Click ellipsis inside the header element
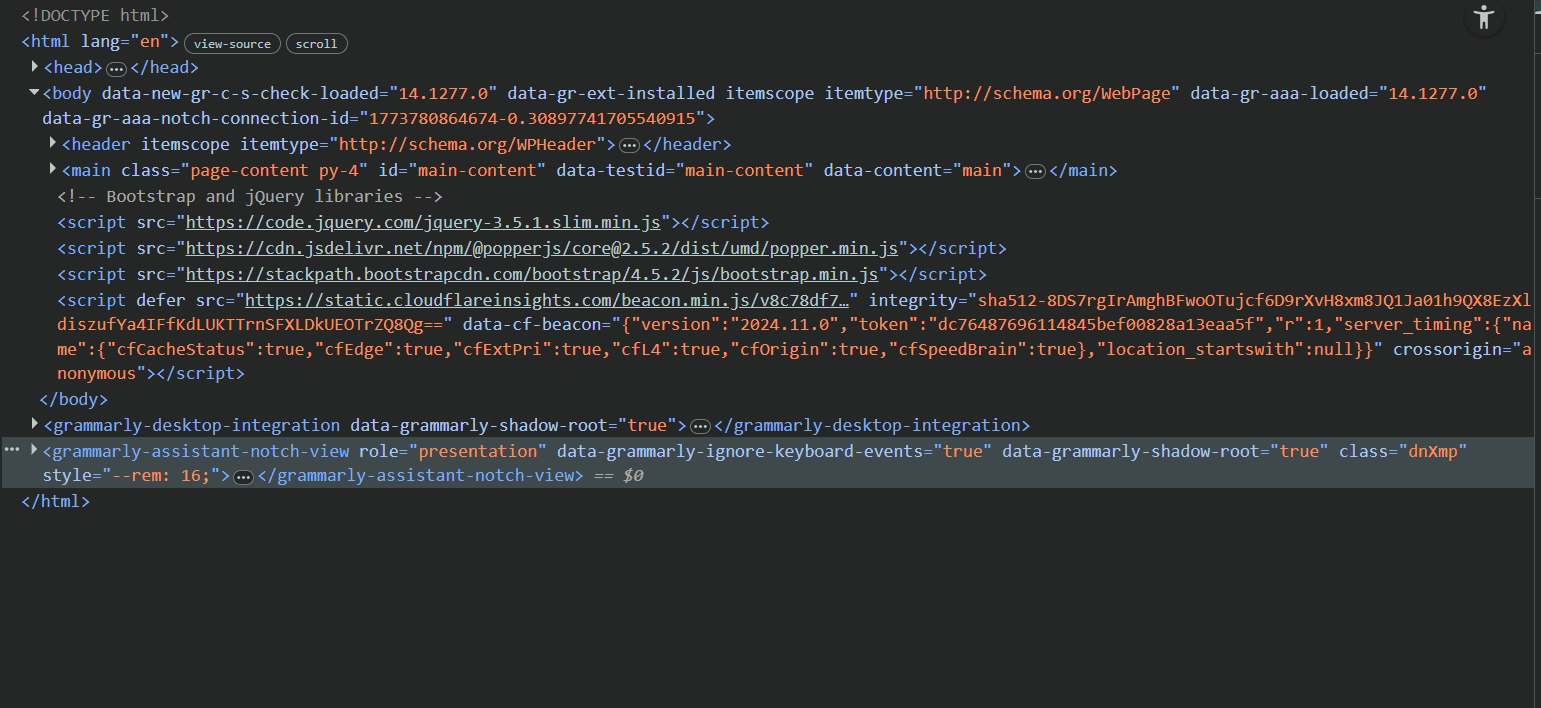The height and width of the screenshot is (708, 1541). click(630, 146)
